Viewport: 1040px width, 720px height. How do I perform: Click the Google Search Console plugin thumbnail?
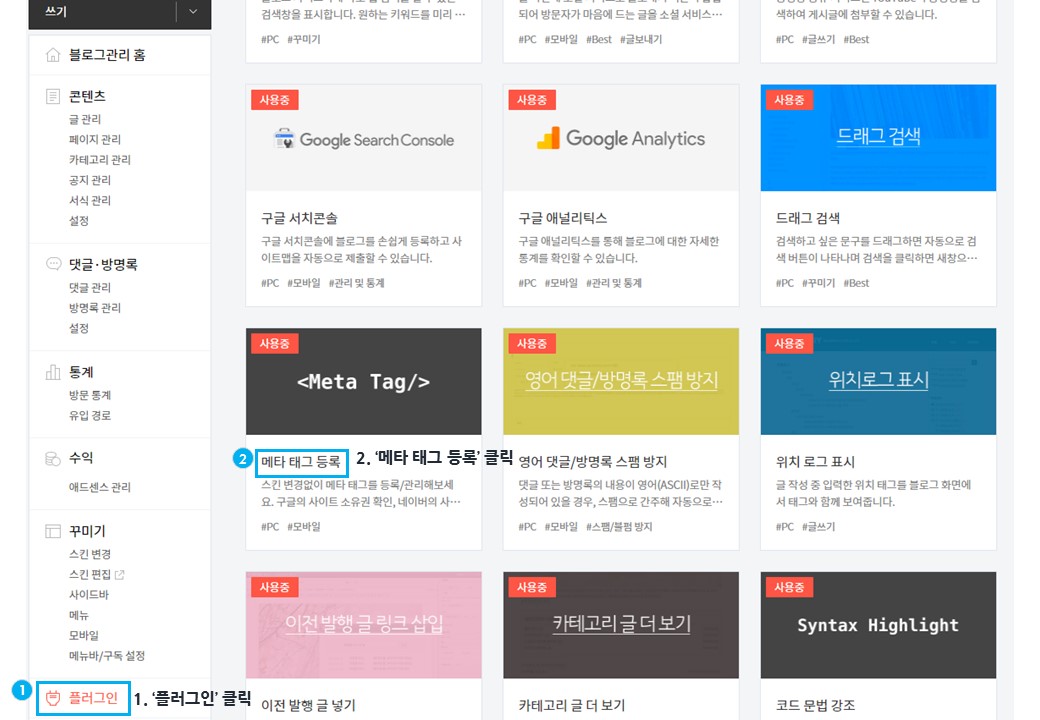click(363, 138)
